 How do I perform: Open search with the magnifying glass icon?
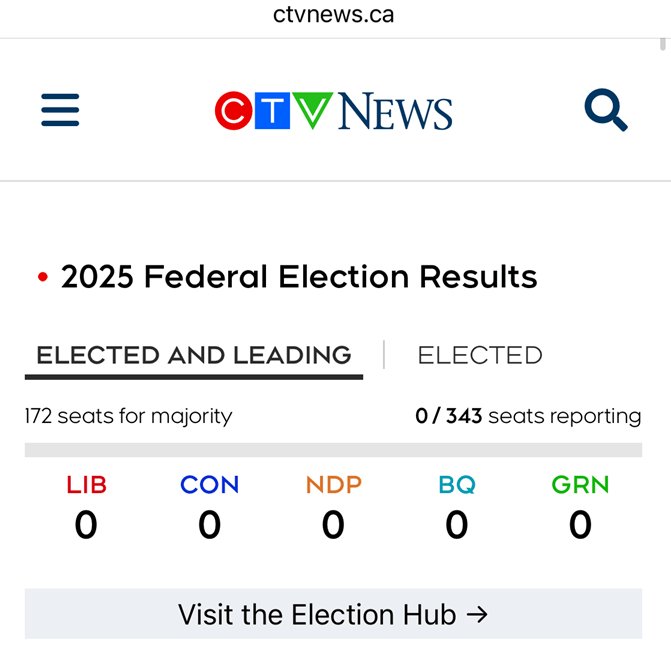[606, 110]
